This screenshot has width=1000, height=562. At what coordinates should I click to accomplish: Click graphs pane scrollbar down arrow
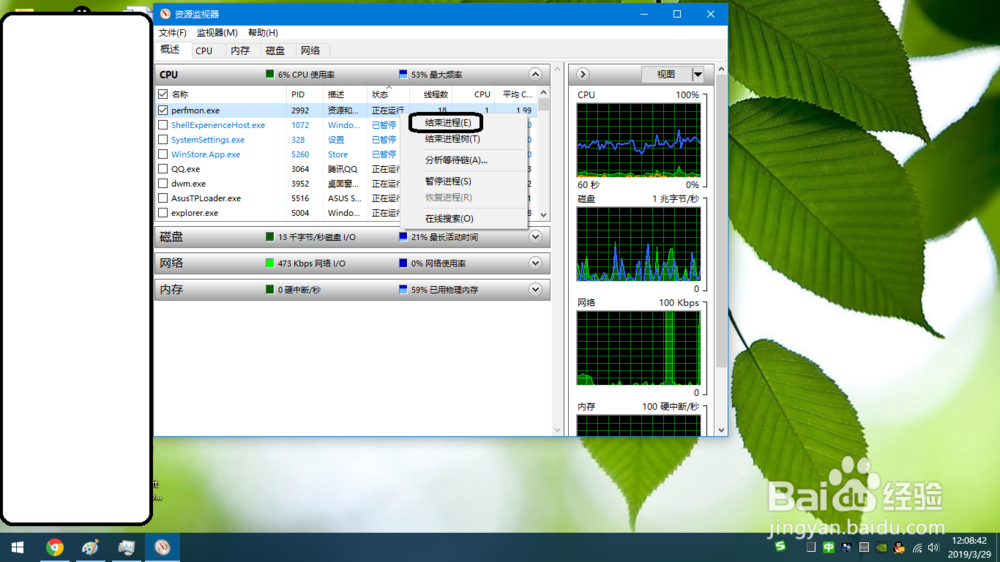pyautogui.click(x=721, y=431)
